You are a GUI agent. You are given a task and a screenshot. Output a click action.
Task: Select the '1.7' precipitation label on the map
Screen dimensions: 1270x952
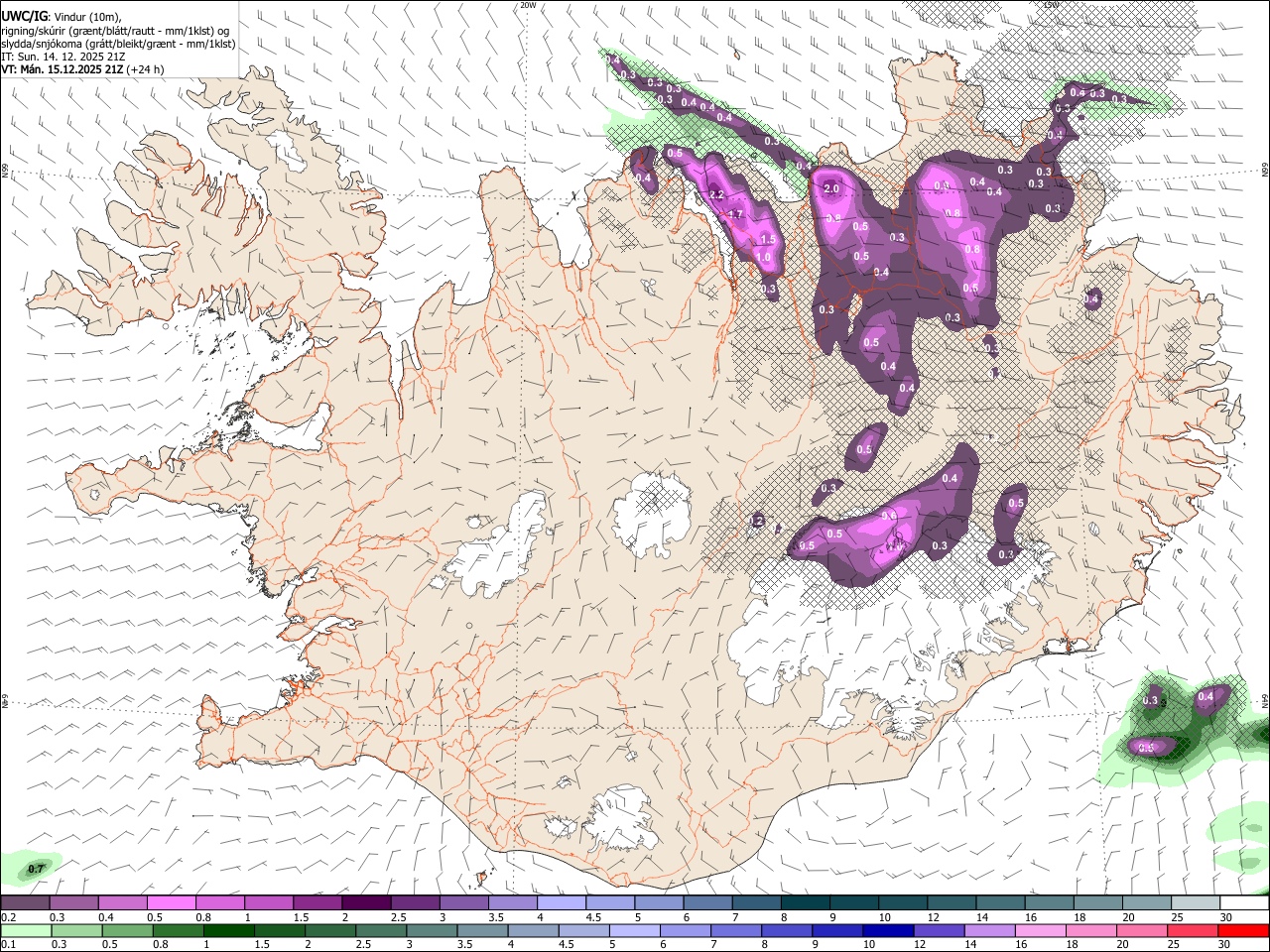point(735,215)
